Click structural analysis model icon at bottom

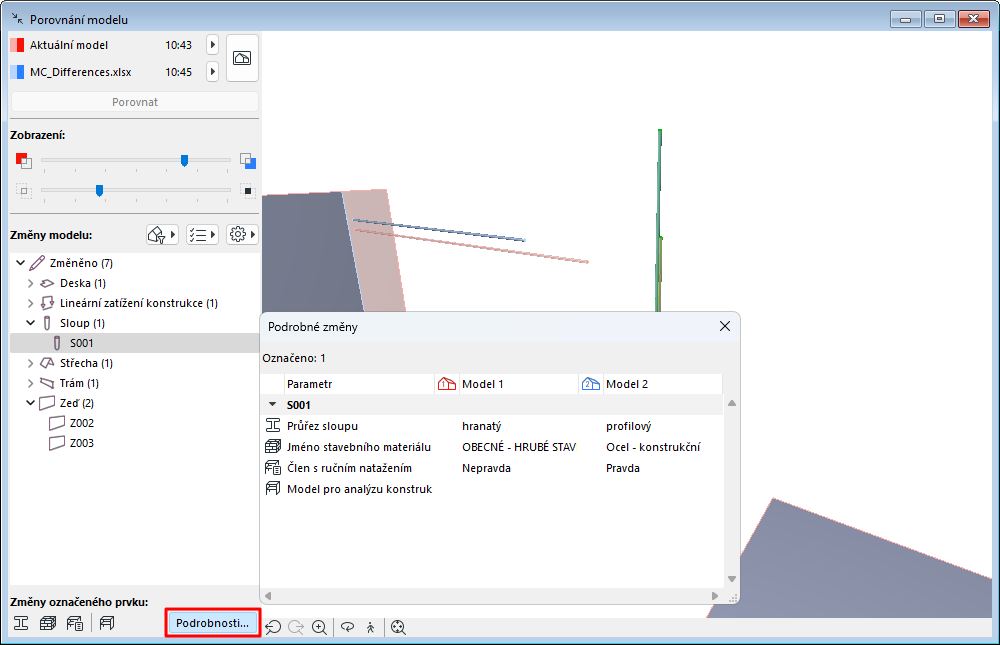[107, 623]
